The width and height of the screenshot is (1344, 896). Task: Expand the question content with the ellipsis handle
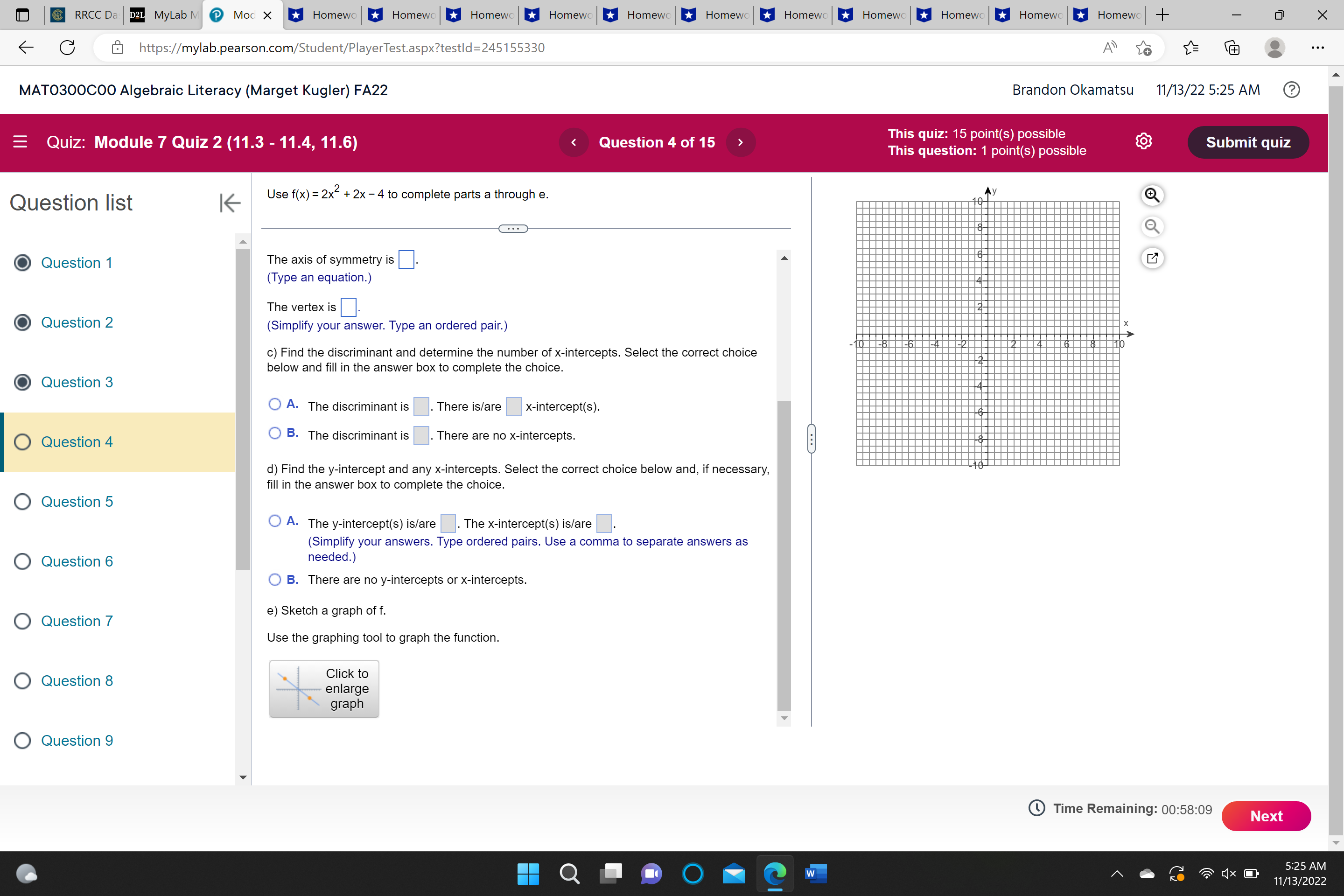(513, 228)
